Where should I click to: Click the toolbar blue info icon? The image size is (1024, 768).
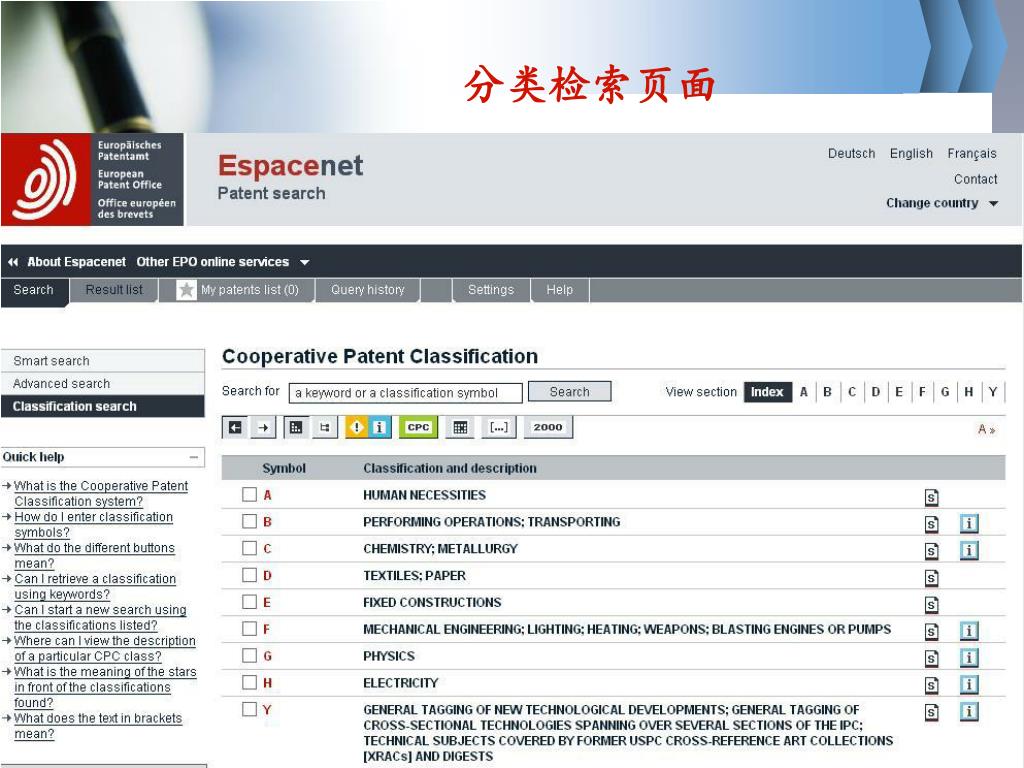coord(379,428)
